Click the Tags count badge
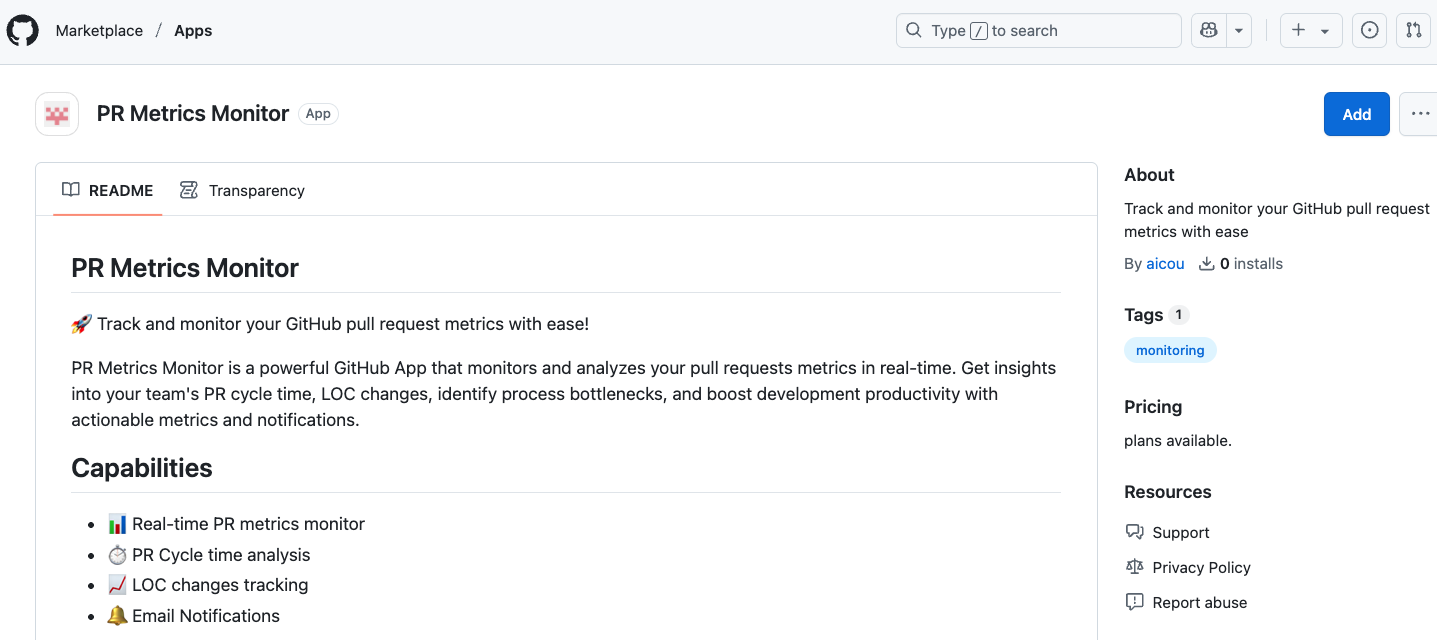 1179,315
